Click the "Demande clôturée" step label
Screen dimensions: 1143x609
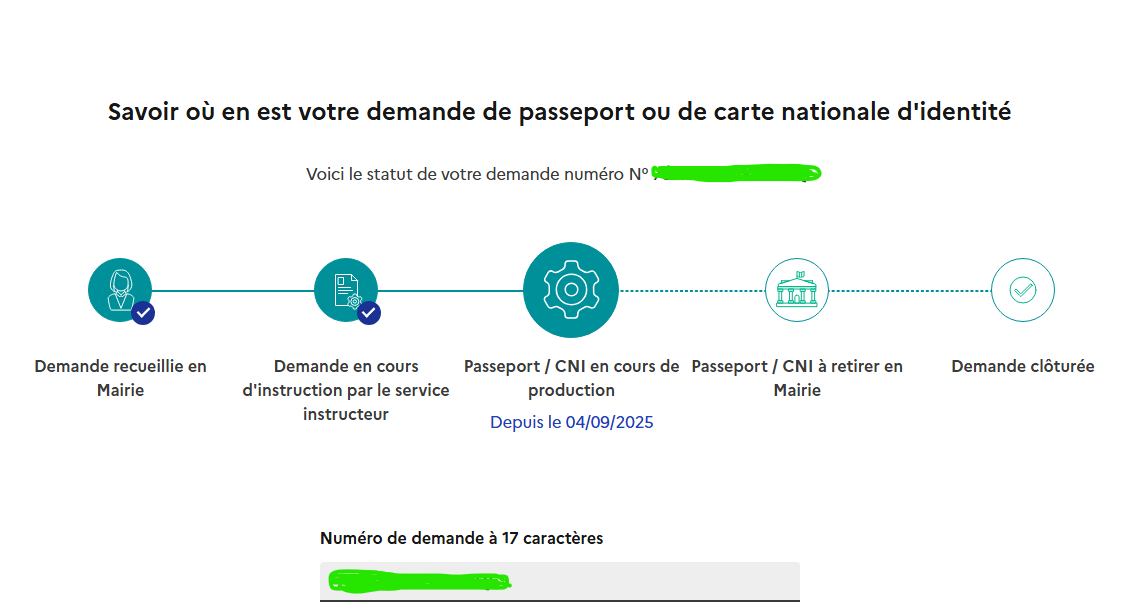[1022, 366]
